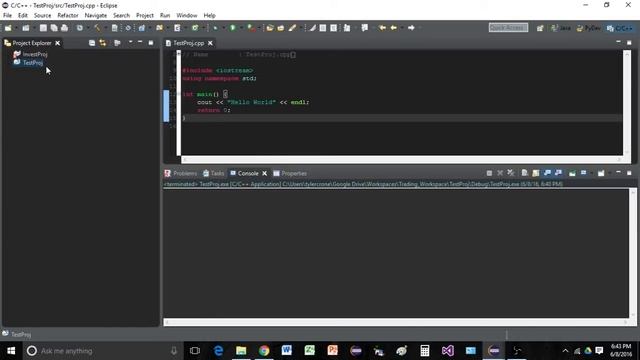Screen dimensions: 640x360
Task: Maximize the editor area
Action: click(x=629, y=42)
